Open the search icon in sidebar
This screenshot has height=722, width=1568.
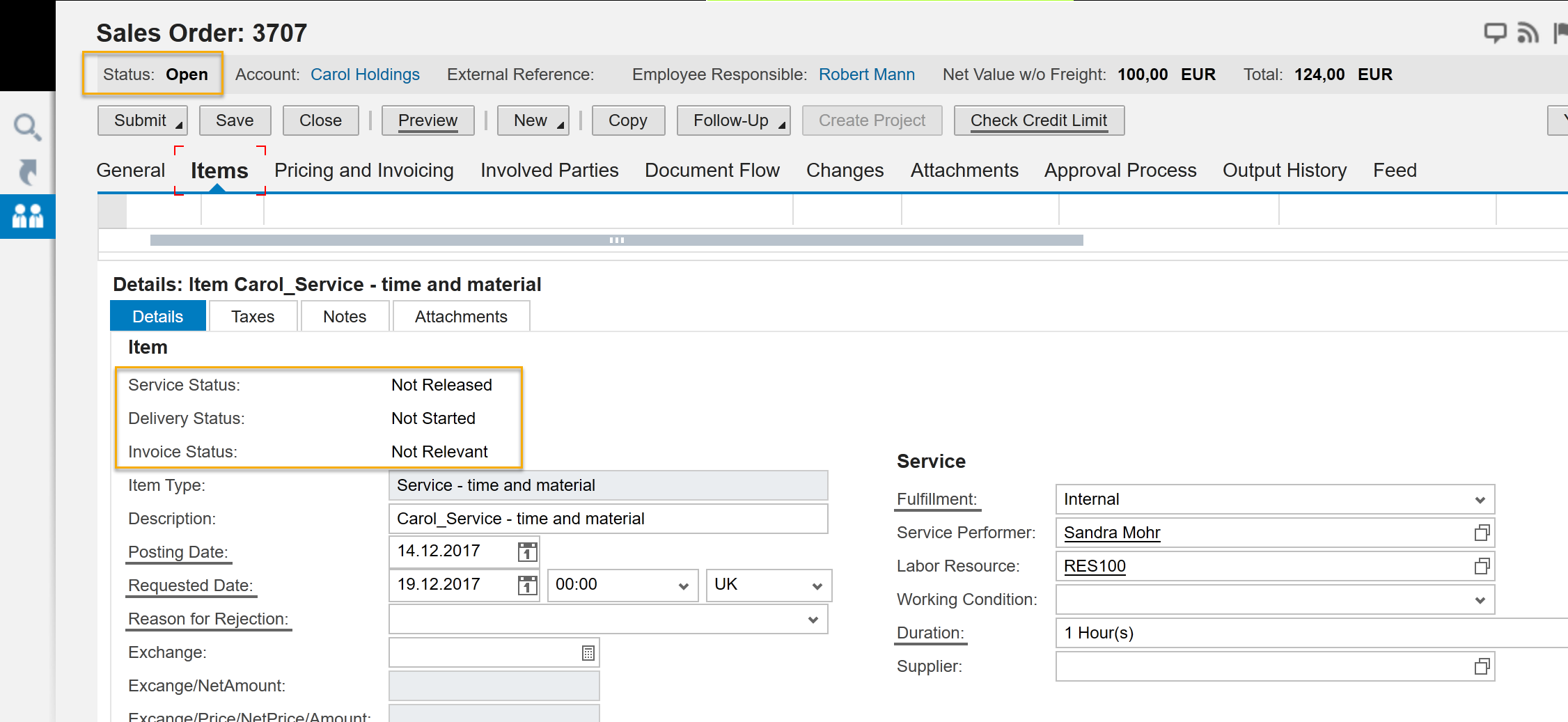[27, 127]
